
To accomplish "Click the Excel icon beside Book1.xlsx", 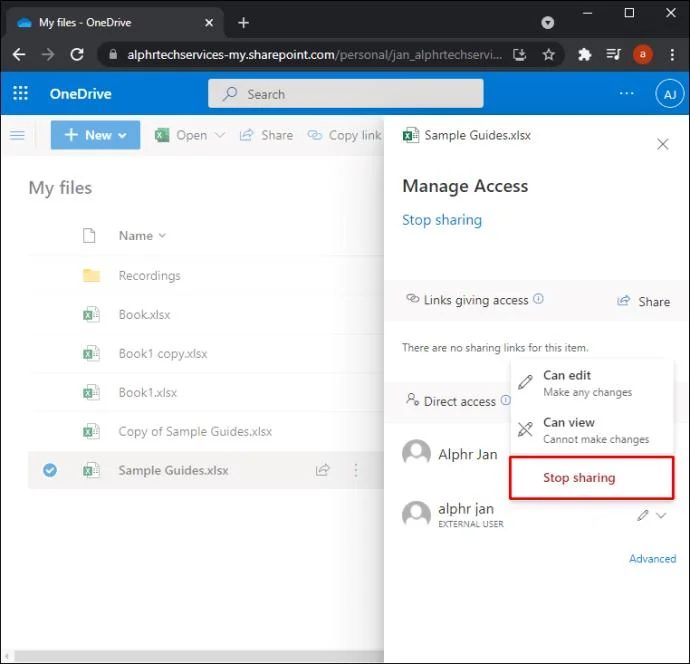I will click(x=91, y=393).
